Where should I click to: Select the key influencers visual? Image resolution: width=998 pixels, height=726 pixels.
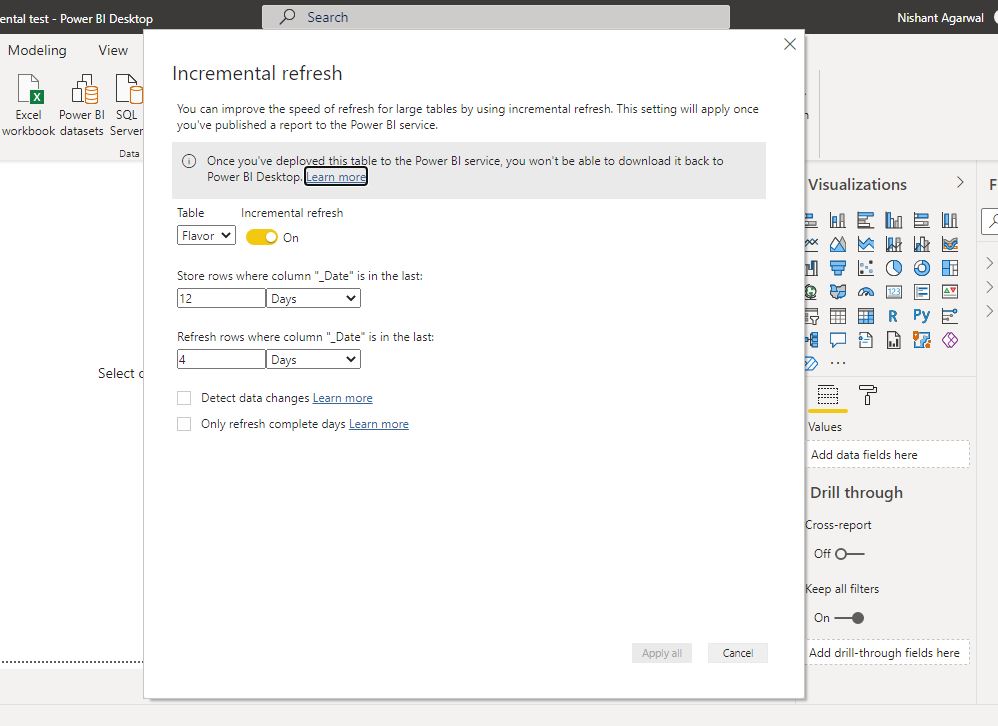[950, 316]
